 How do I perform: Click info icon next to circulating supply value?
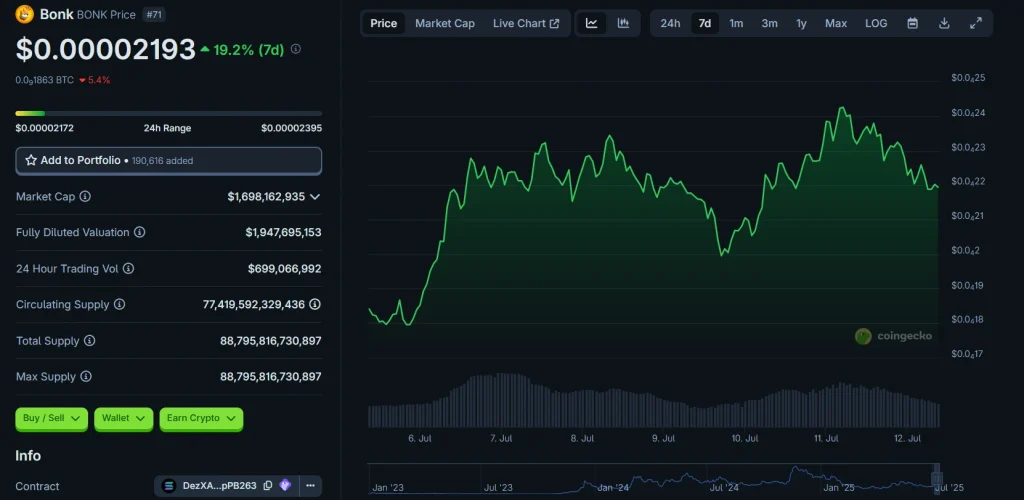315,304
